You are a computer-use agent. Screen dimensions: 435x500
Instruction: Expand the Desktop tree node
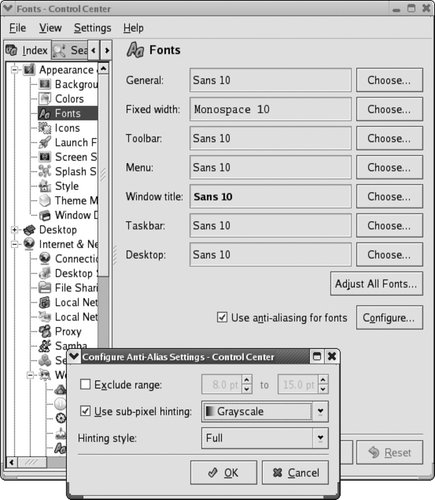(x=14, y=230)
